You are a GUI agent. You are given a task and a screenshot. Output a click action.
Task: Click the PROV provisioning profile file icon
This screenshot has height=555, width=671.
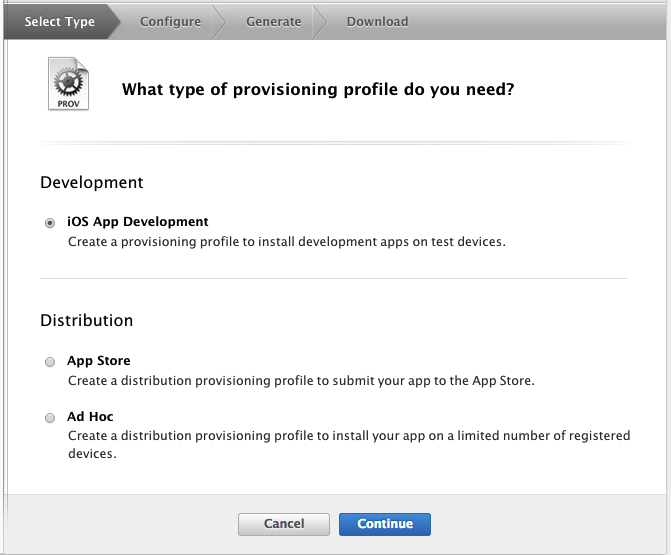68,84
